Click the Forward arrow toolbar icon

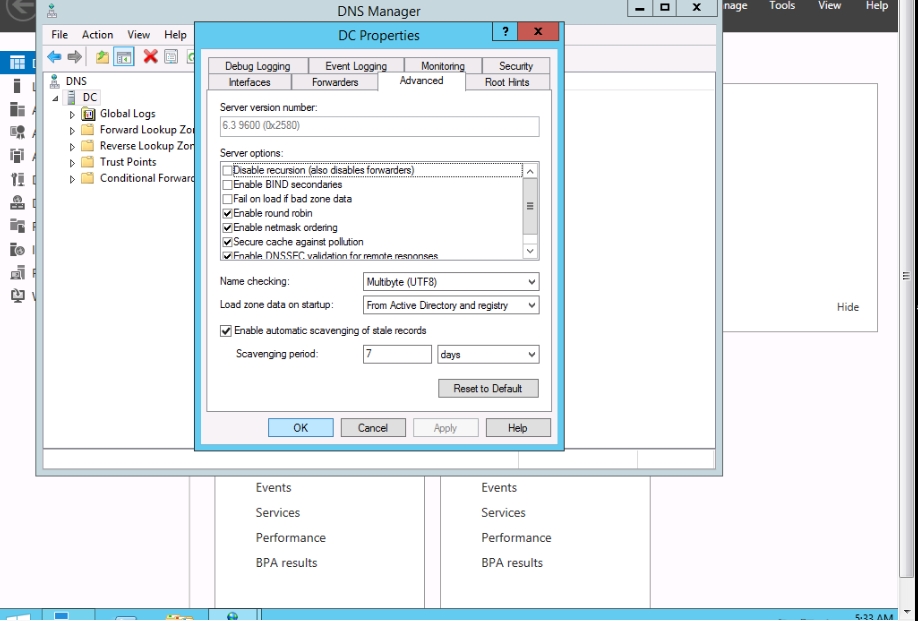point(74,57)
